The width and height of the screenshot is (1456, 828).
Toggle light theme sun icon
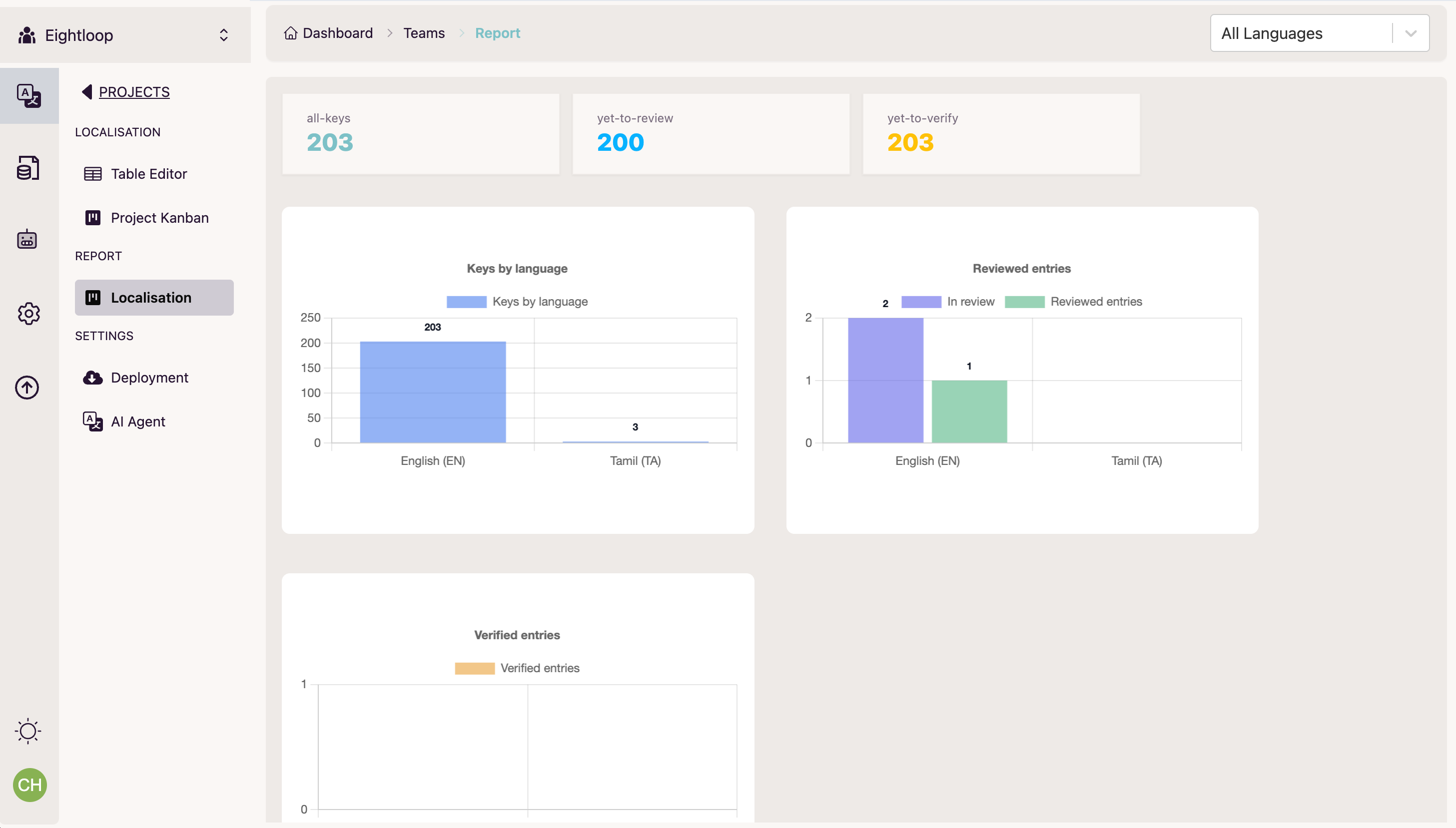[28, 731]
